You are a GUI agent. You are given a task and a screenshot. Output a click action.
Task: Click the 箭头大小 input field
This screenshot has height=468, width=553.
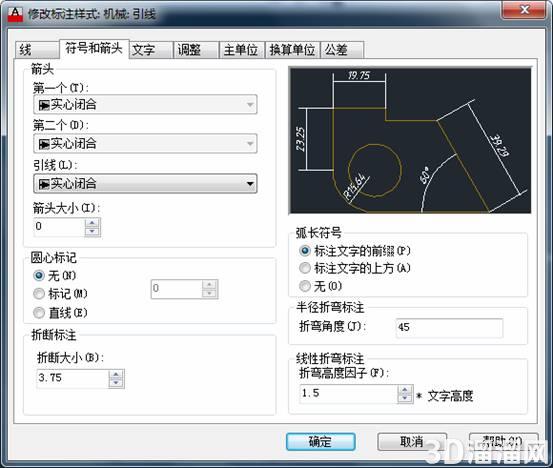[59, 227]
